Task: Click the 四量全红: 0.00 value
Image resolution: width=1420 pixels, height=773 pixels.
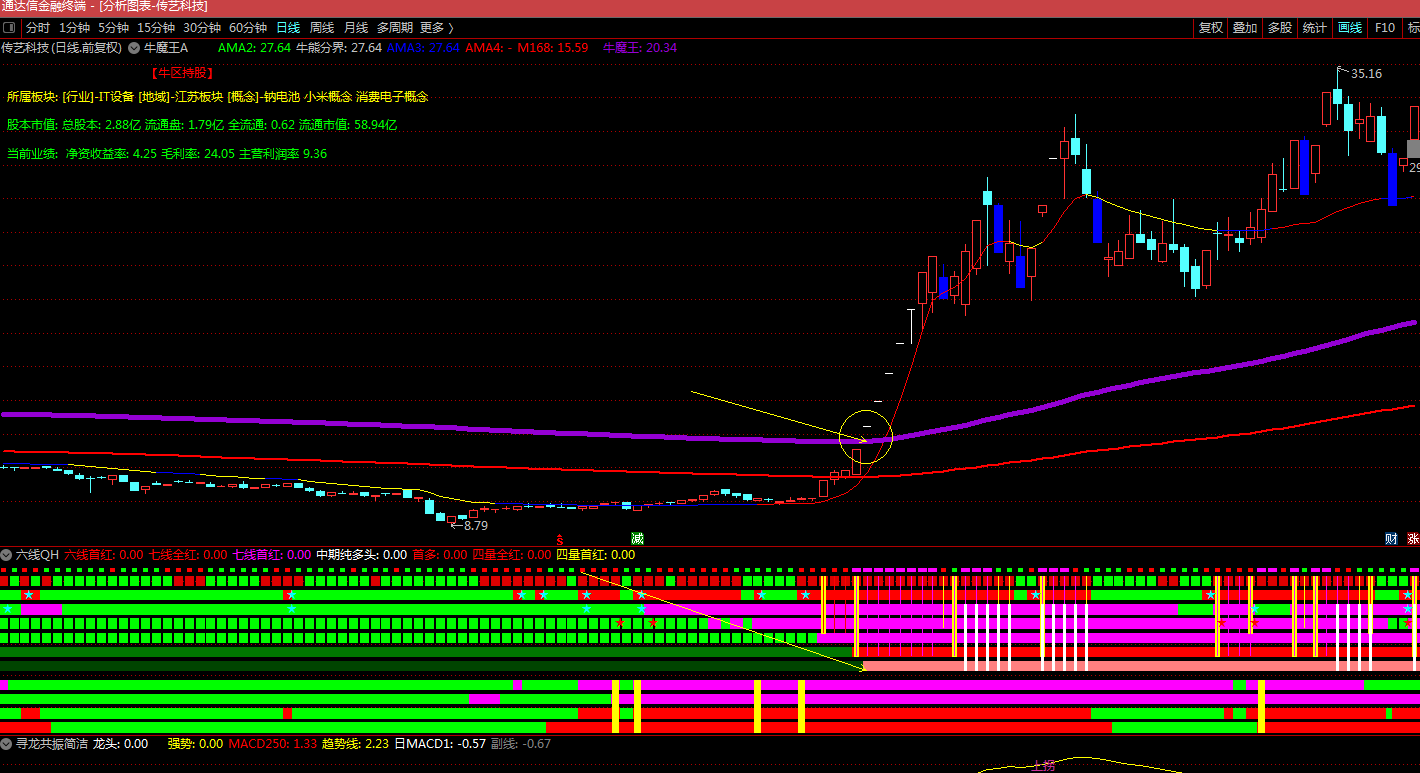Action: coord(512,554)
